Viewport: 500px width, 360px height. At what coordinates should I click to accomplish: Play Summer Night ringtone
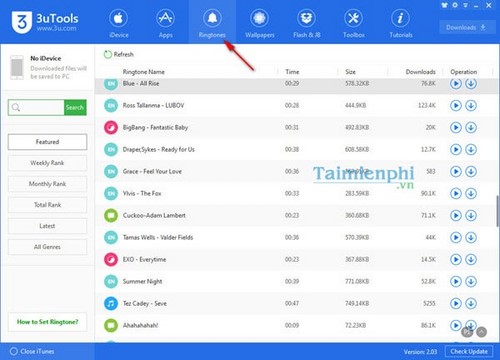click(456, 282)
